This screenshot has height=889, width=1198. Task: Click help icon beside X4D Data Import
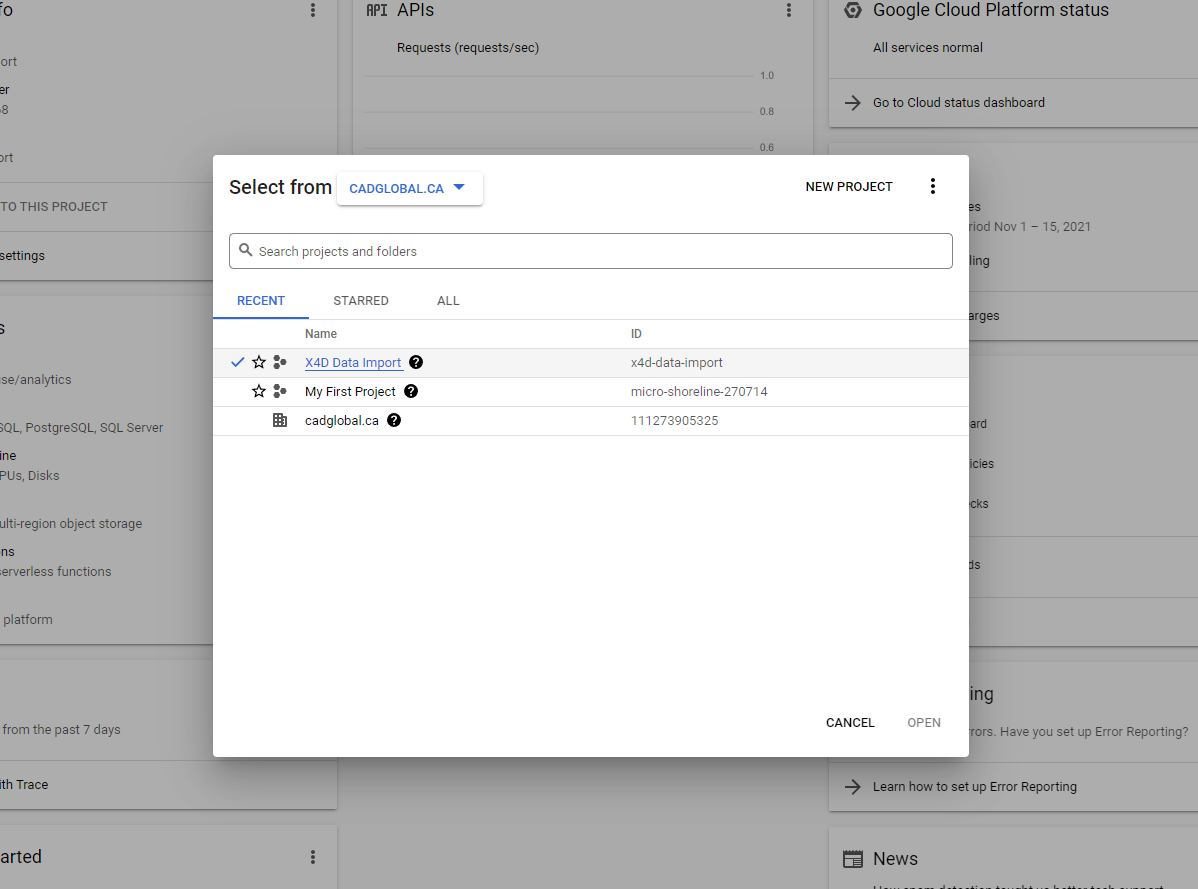point(416,363)
